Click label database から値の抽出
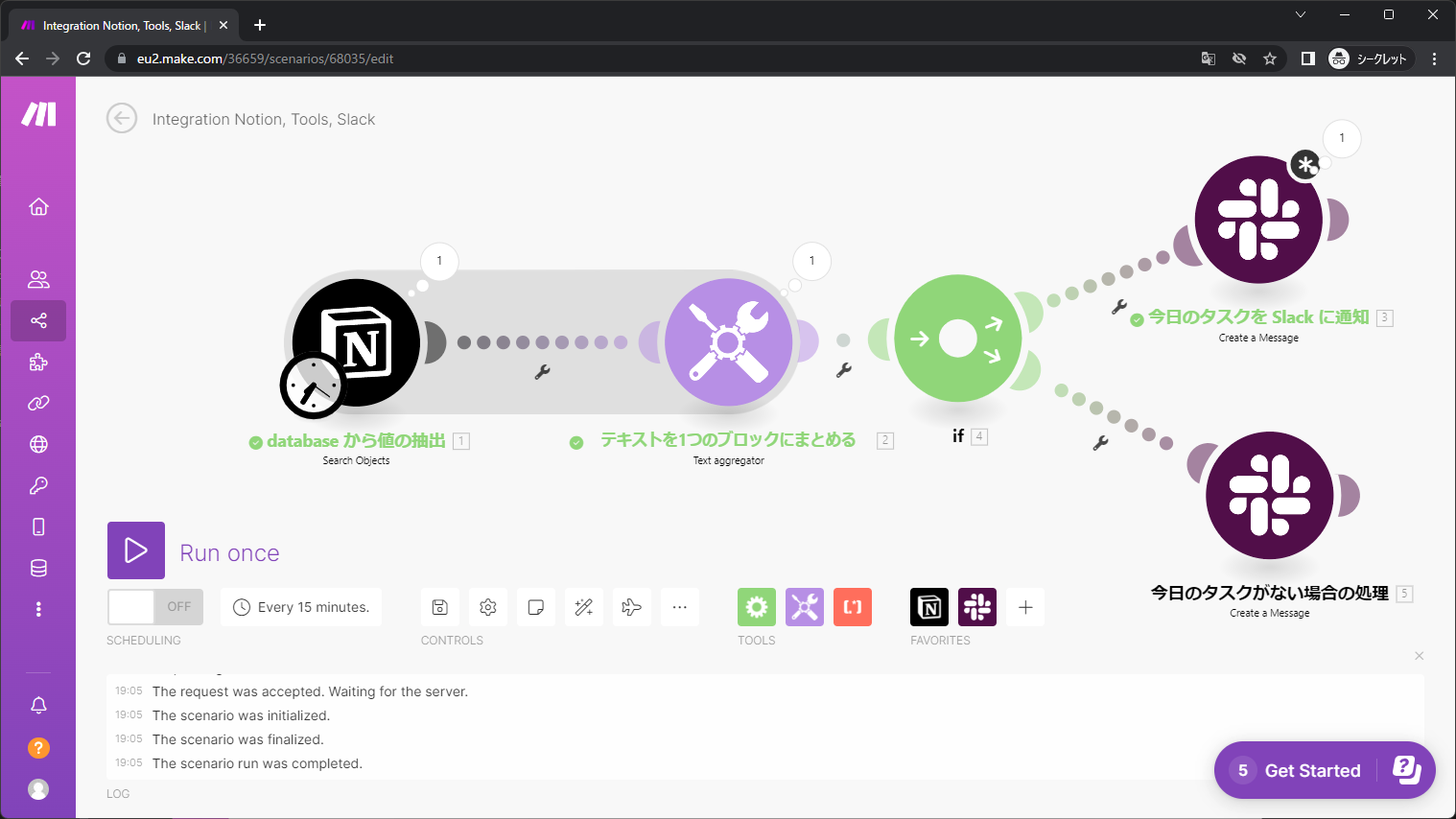The height and width of the screenshot is (819, 1456). pos(356,441)
